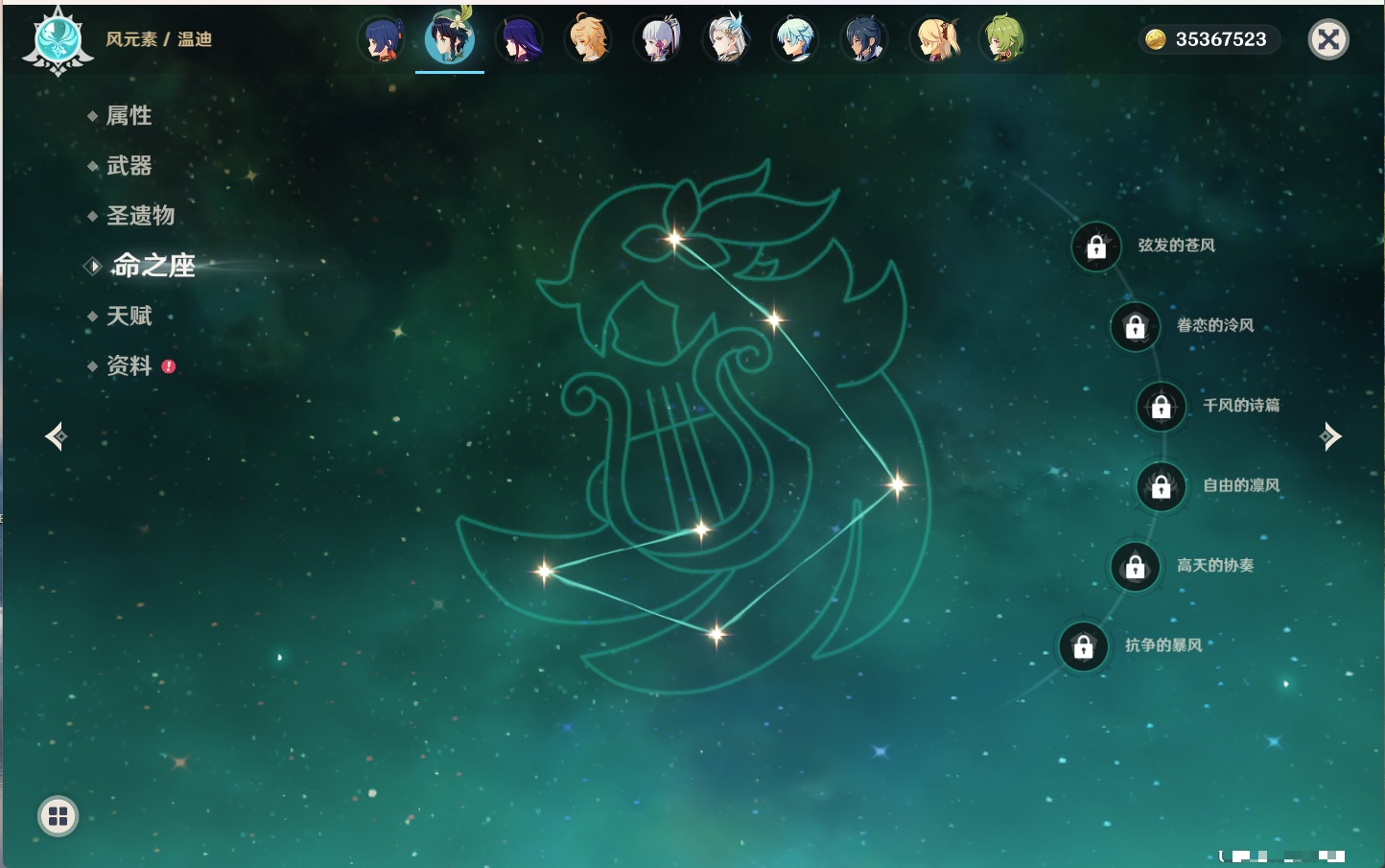
Task: Select Xiangling's portrait in the character bar
Action: coord(382,40)
